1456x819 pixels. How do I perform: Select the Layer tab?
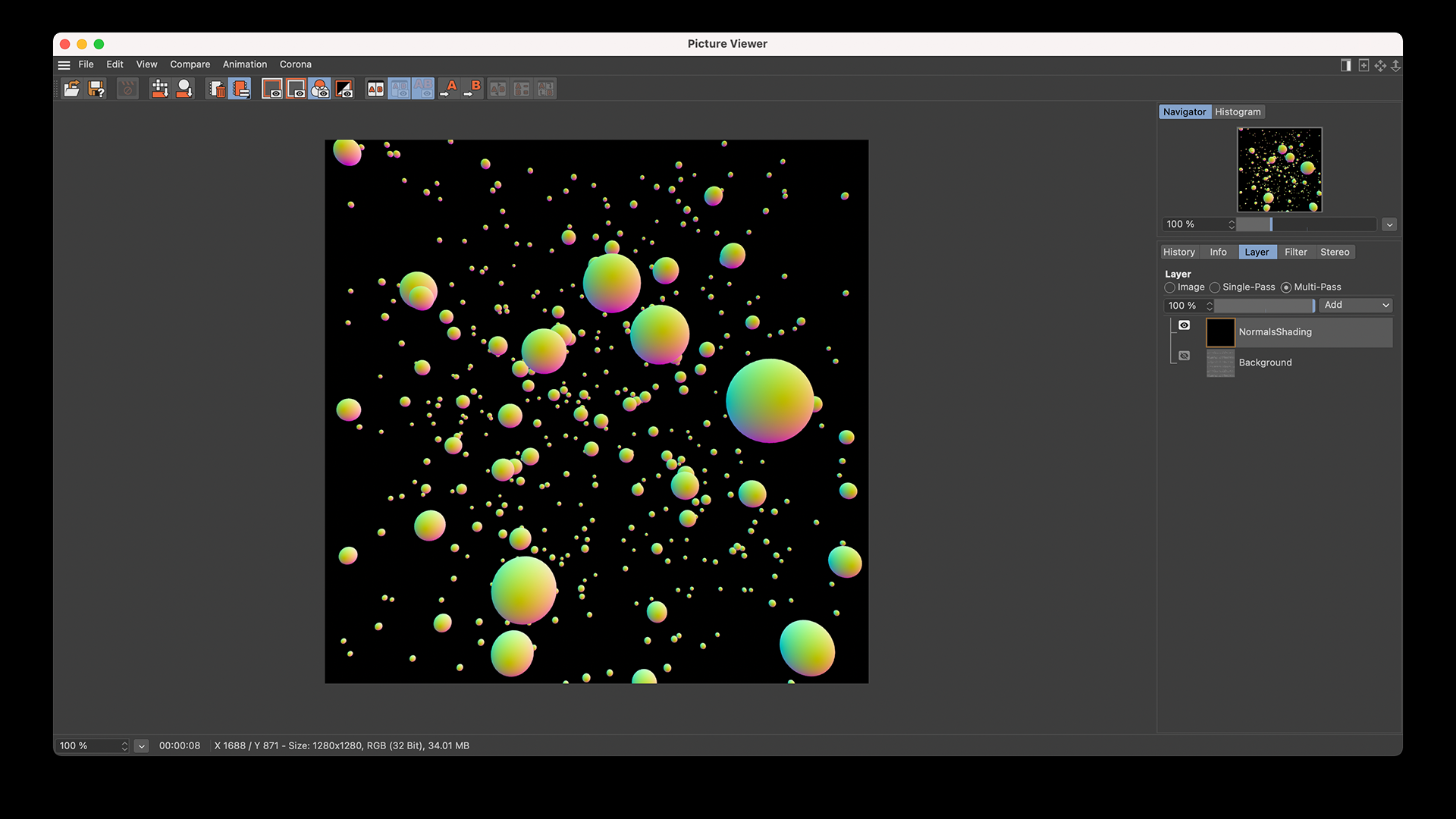(1257, 253)
